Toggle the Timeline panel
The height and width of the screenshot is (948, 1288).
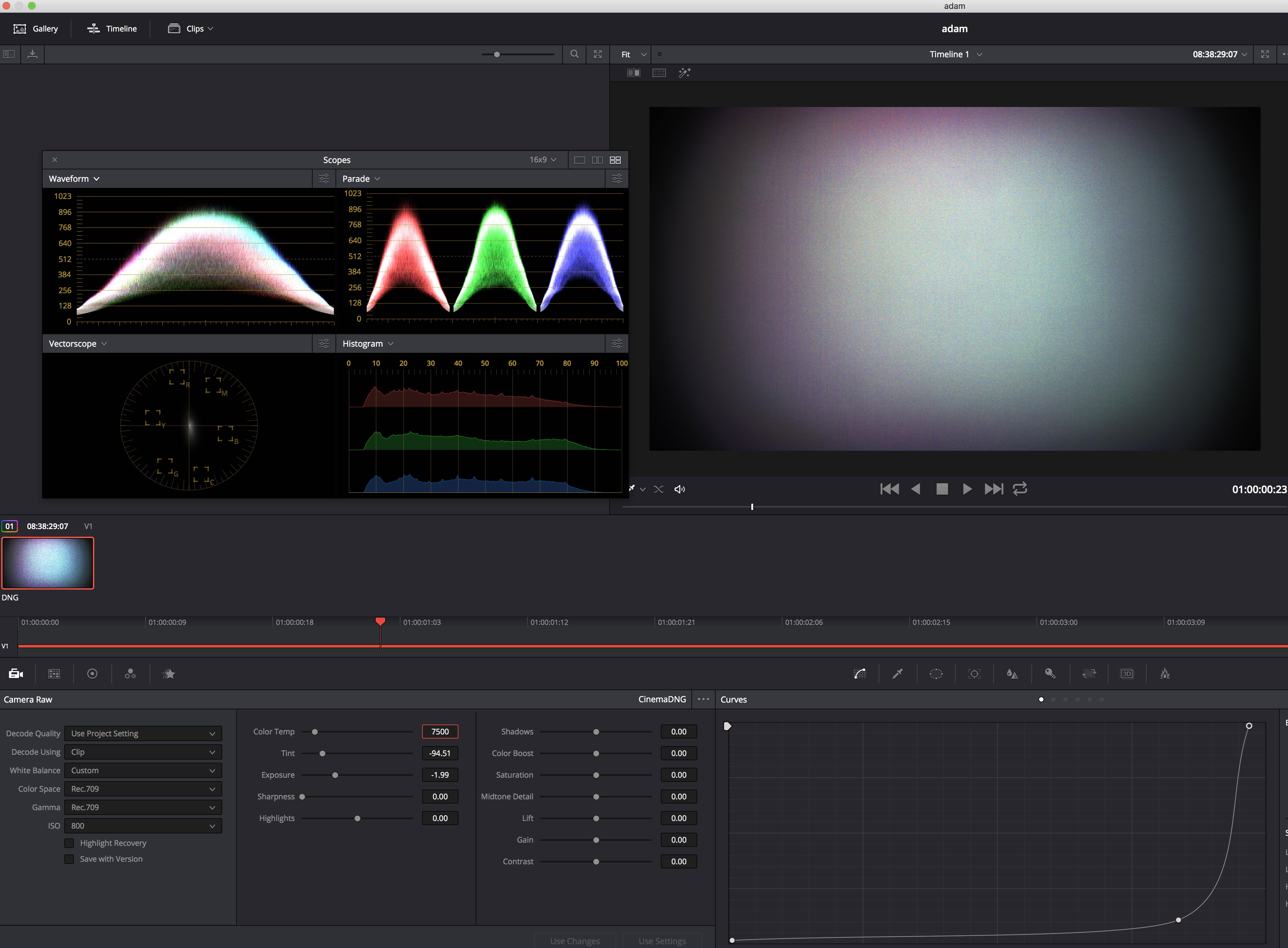pyautogui.click(x=112, y=29)
